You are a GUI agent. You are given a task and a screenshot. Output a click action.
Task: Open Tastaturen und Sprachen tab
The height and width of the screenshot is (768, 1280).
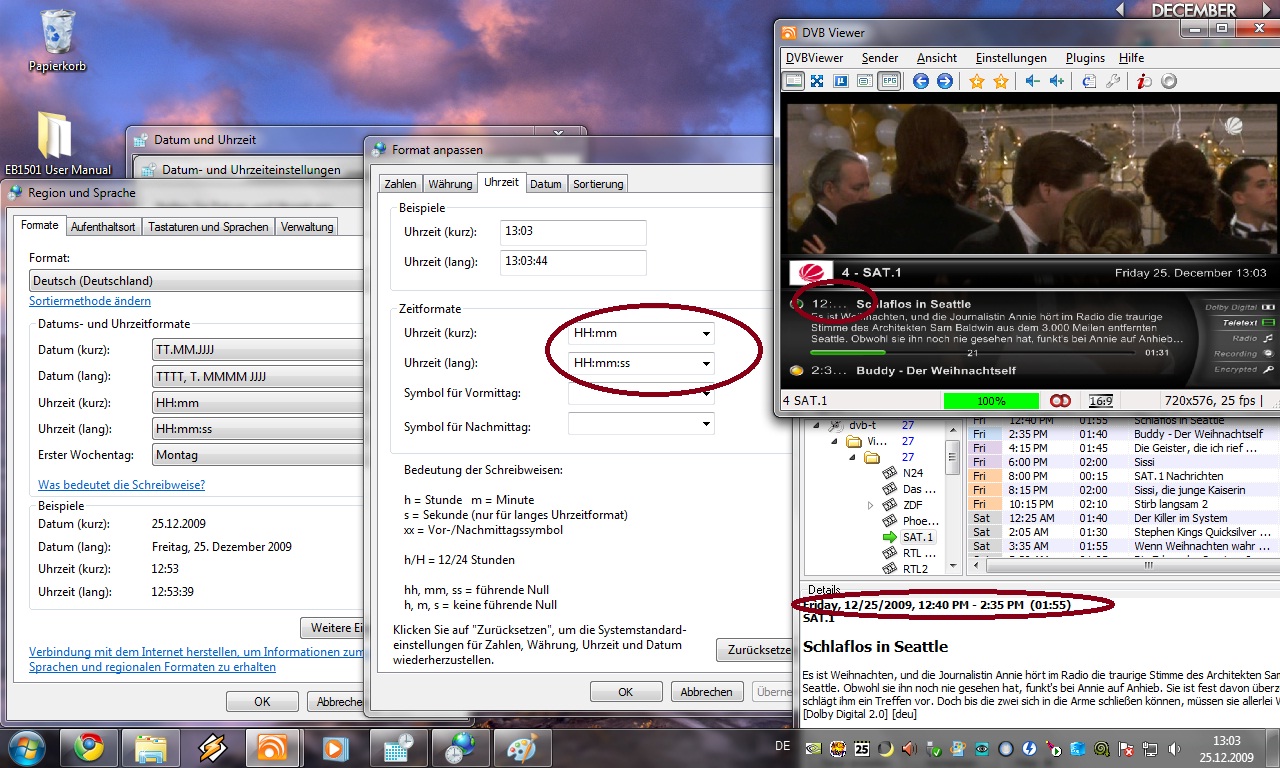[x=208, y=227]
